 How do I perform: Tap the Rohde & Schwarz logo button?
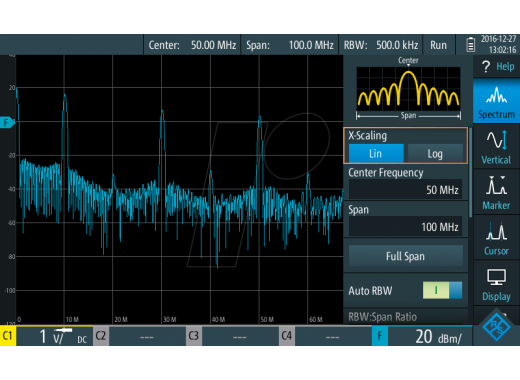pyautogui.click(x=497, y=327)
